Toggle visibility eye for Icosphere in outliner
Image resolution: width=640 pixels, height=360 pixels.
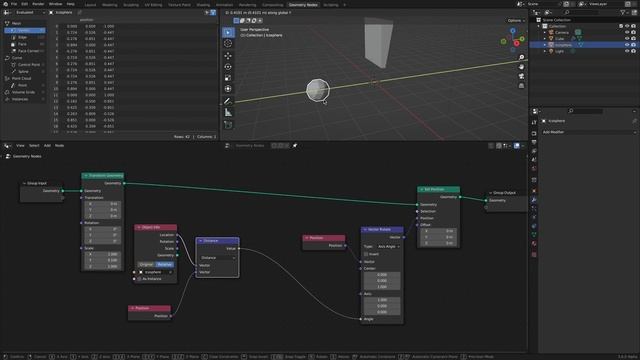pos(627,45)
